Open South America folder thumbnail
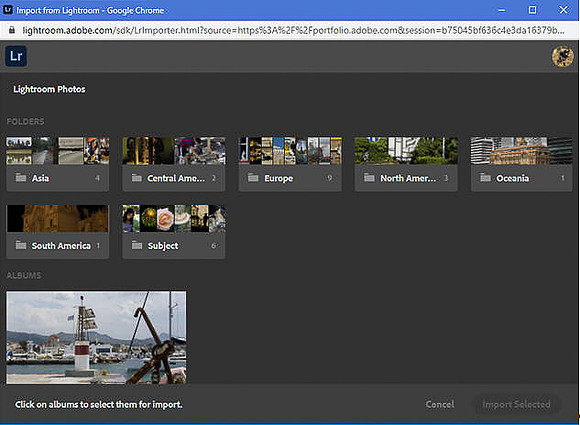This screenshot has width=580, height=425. coord(58,219)
